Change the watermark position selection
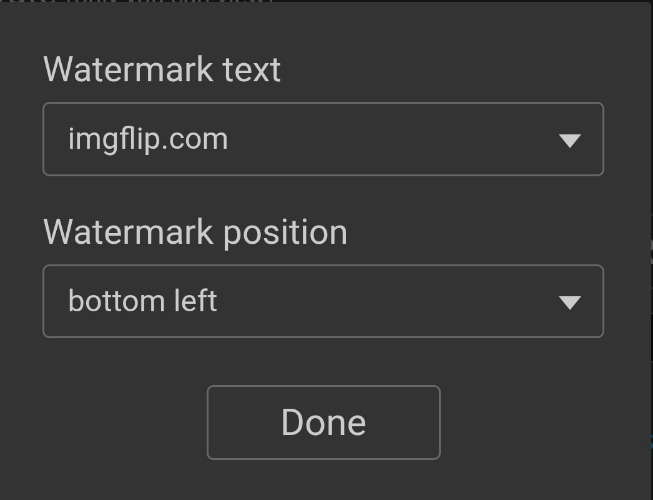The height and width of the screenshot is (500, 653). 323,301
